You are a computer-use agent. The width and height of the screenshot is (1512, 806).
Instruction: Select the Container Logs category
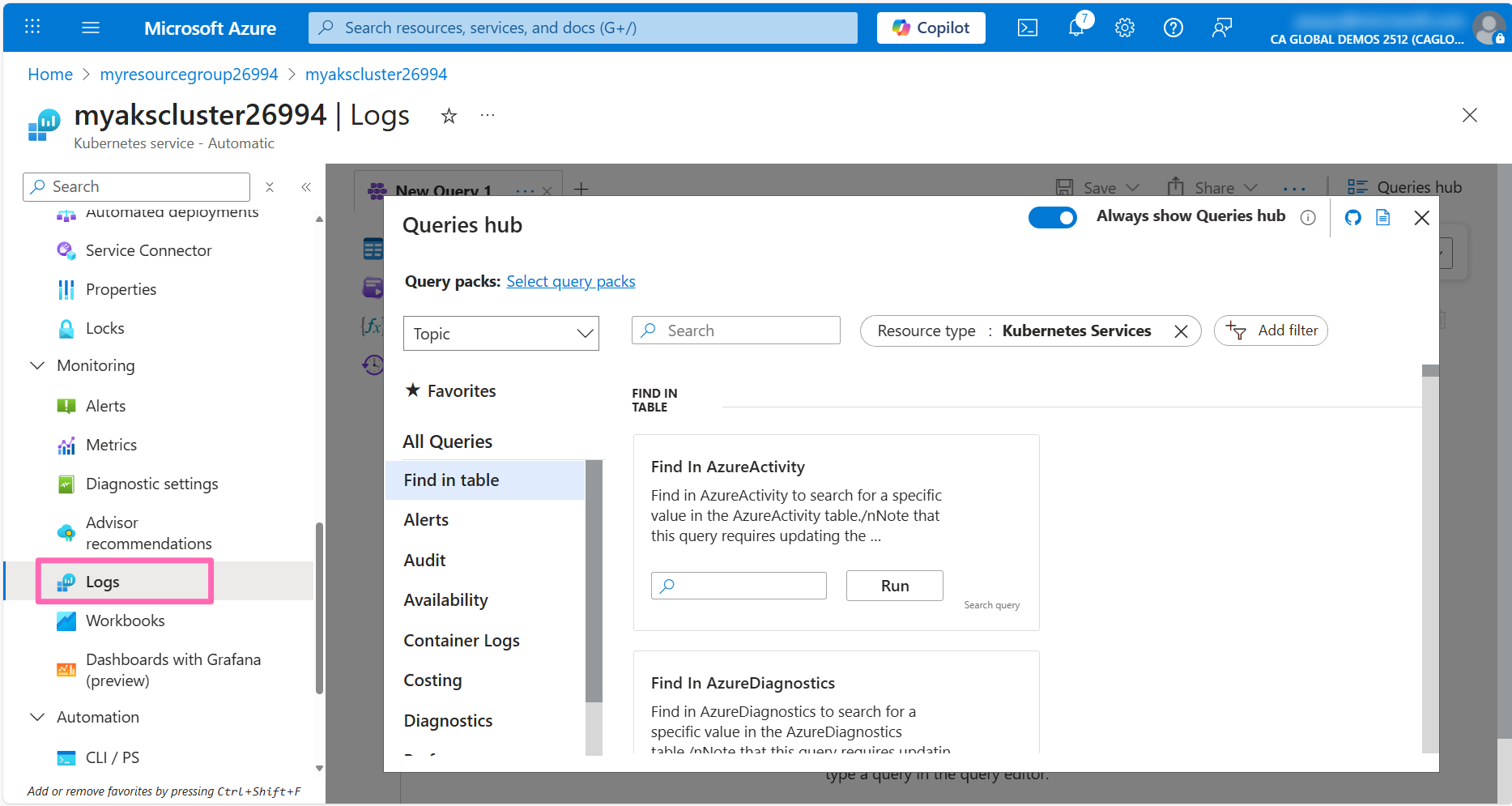point(461,640)
